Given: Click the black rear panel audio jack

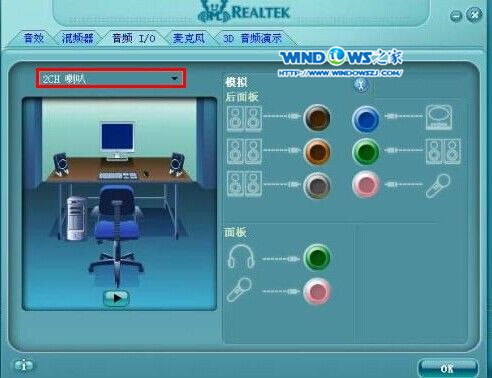Looking at the screenshot, I should click(x=317, y=118).
